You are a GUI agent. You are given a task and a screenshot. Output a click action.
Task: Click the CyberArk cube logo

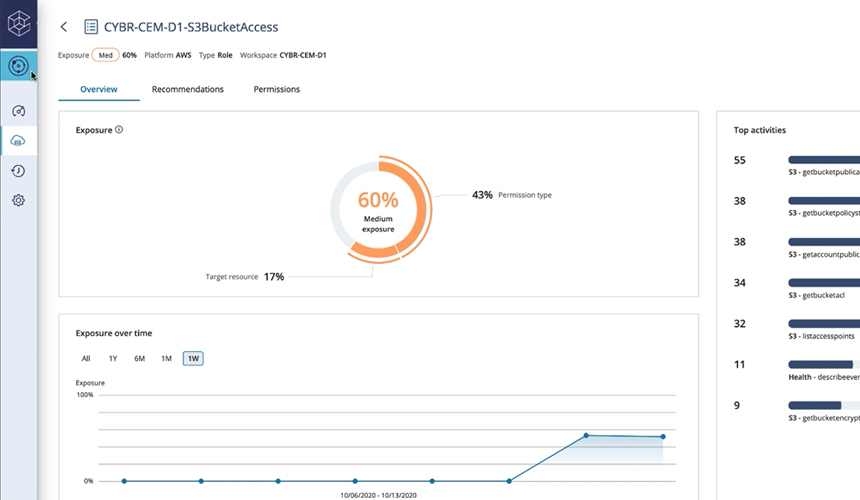[19, 24]
